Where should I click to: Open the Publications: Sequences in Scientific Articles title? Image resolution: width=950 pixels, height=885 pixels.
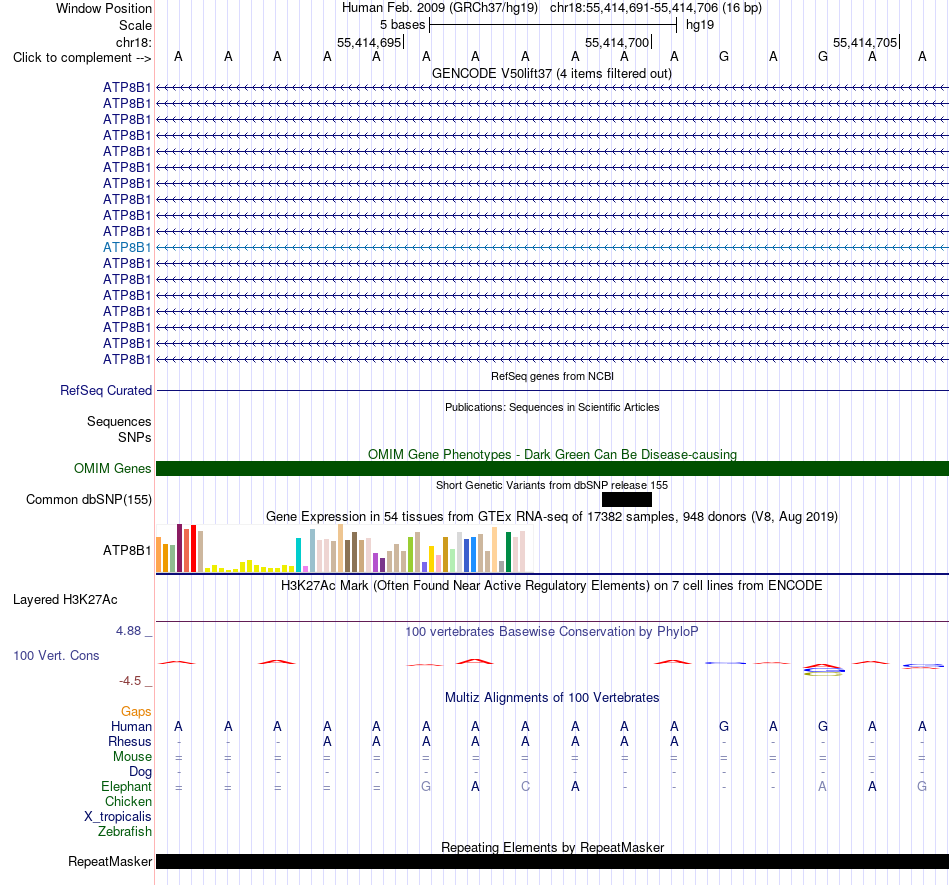552,407
